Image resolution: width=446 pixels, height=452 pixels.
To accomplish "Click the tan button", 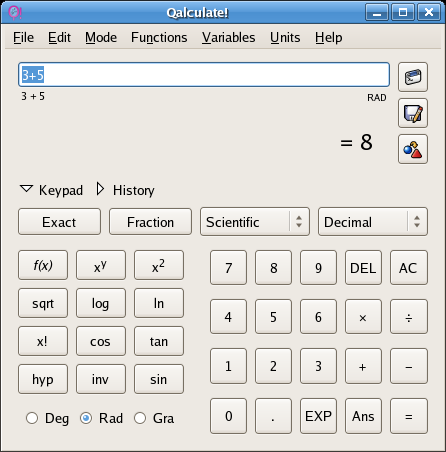I will [x=159, y=341].
